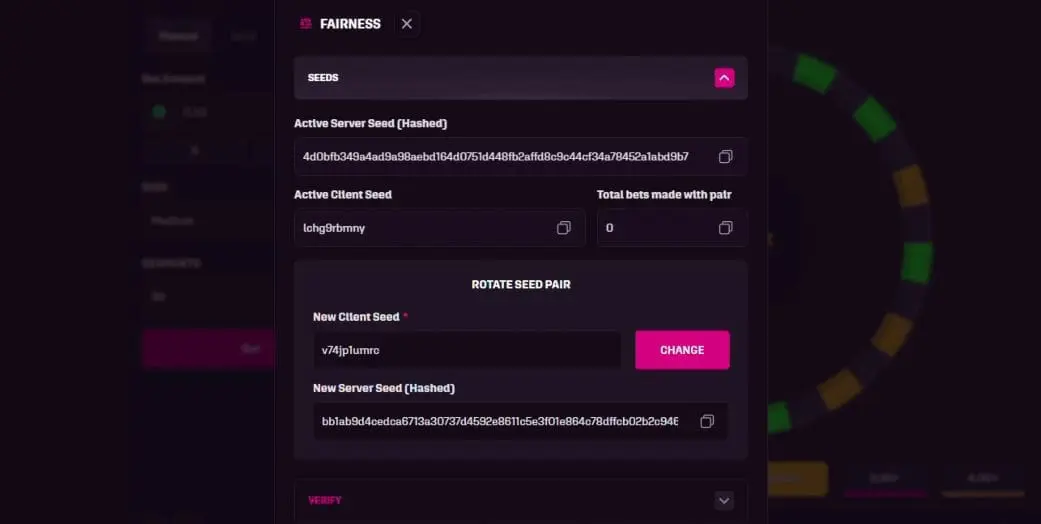Screen dimensions: 1041x524
Task: Click the yellow multiplier chip below wheel
Action: point(798,479)
